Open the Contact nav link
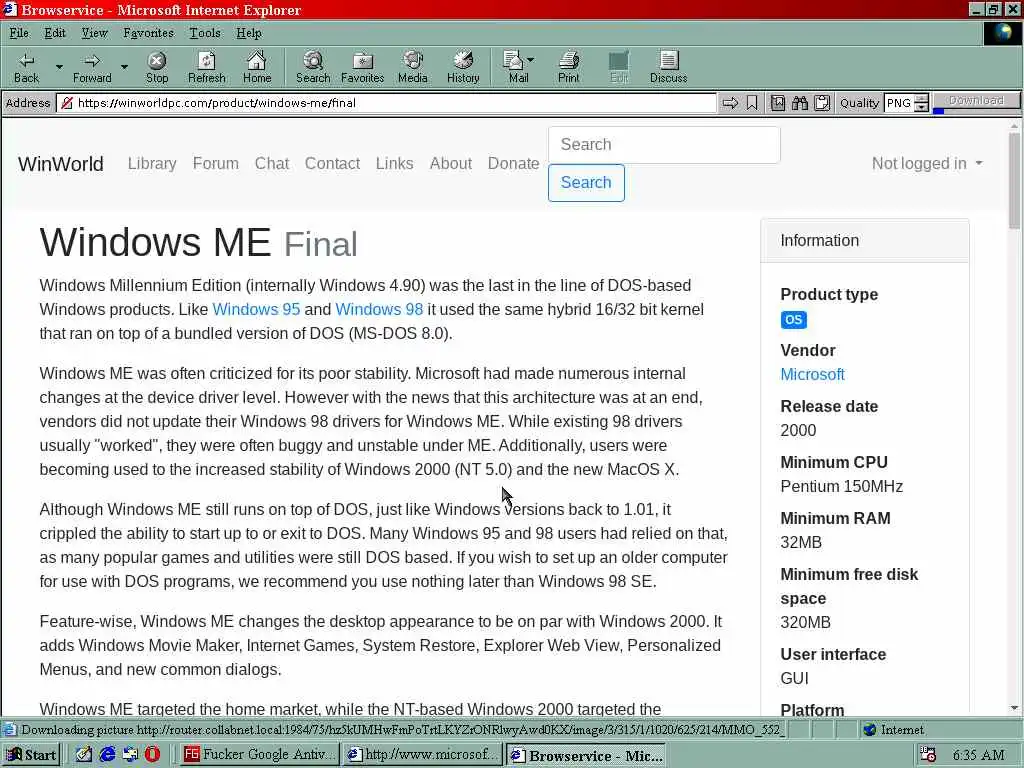Viewport: 1024px width, 768px height. pyautogui.click(x=332, y=163)
